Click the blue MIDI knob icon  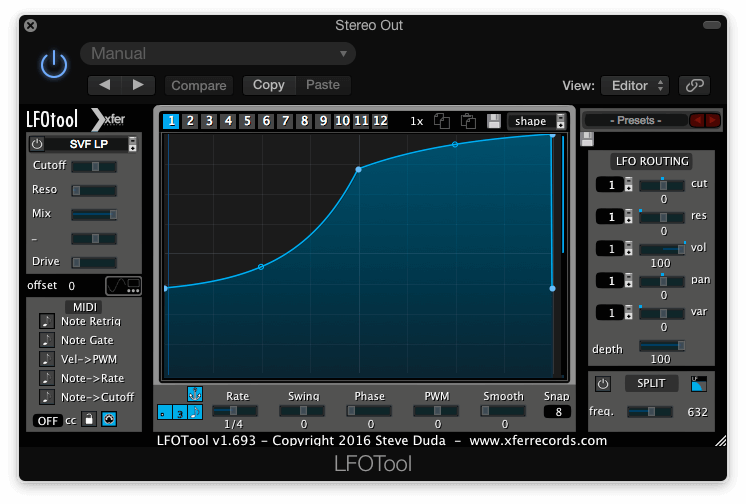coord(109,419)
